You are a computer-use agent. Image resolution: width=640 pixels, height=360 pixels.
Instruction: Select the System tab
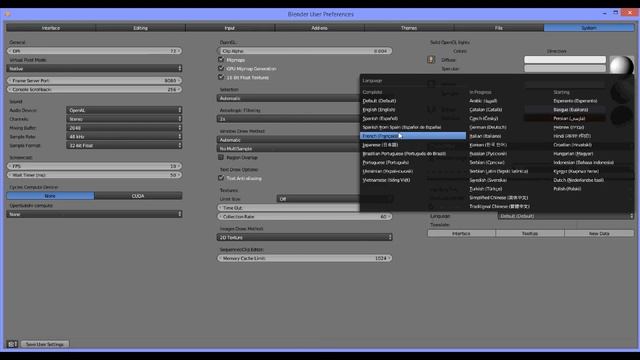tap(589, 28)
